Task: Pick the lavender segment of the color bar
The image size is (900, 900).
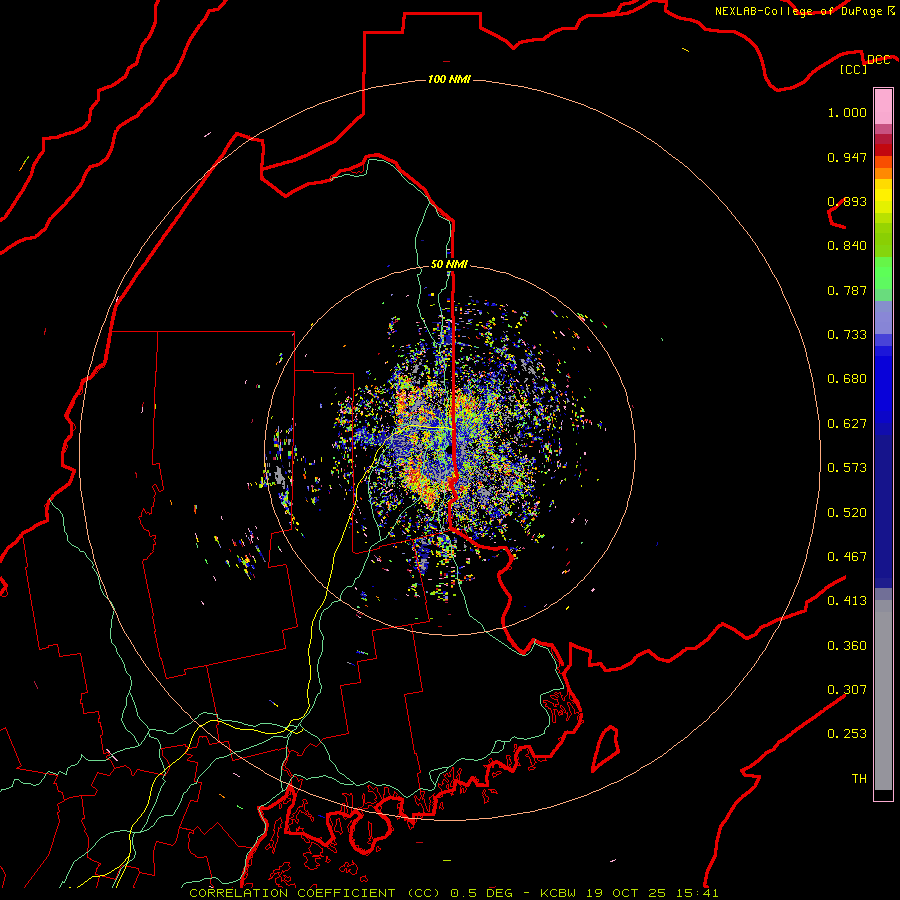Action: click(x=883, y=318)
